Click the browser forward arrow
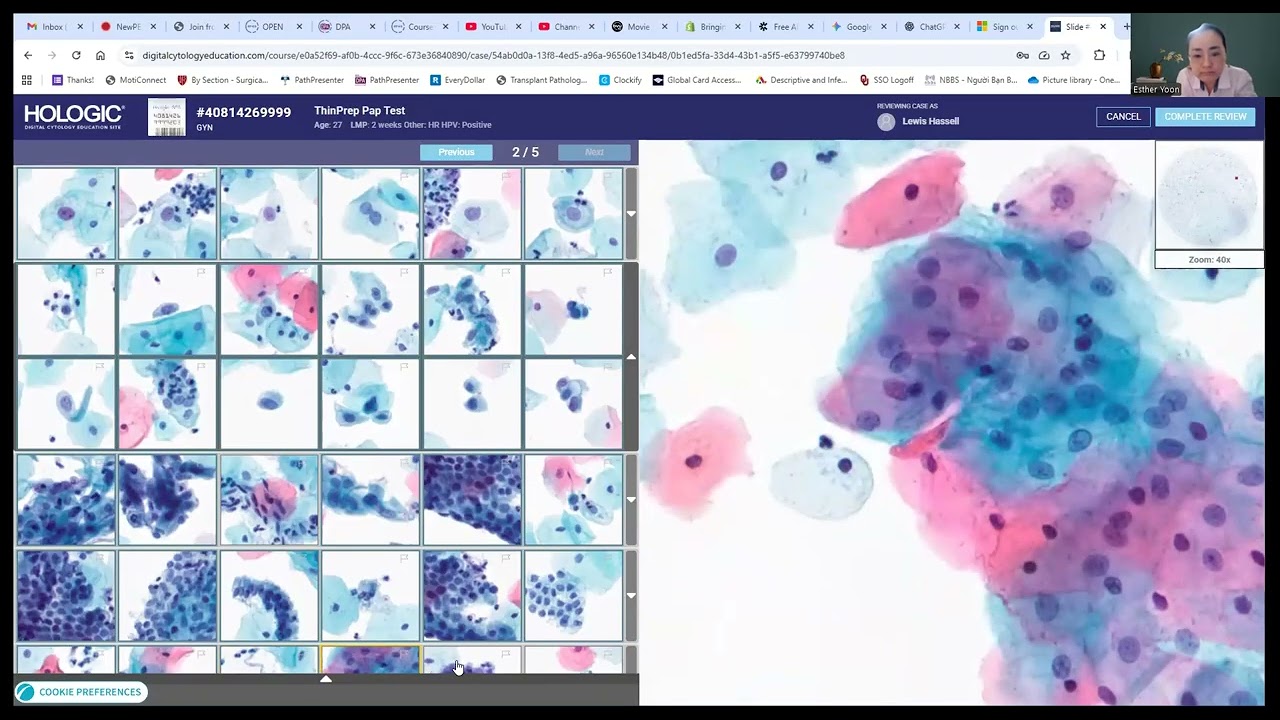This screenshot has width=1280, height=720. tap(52, 55)
